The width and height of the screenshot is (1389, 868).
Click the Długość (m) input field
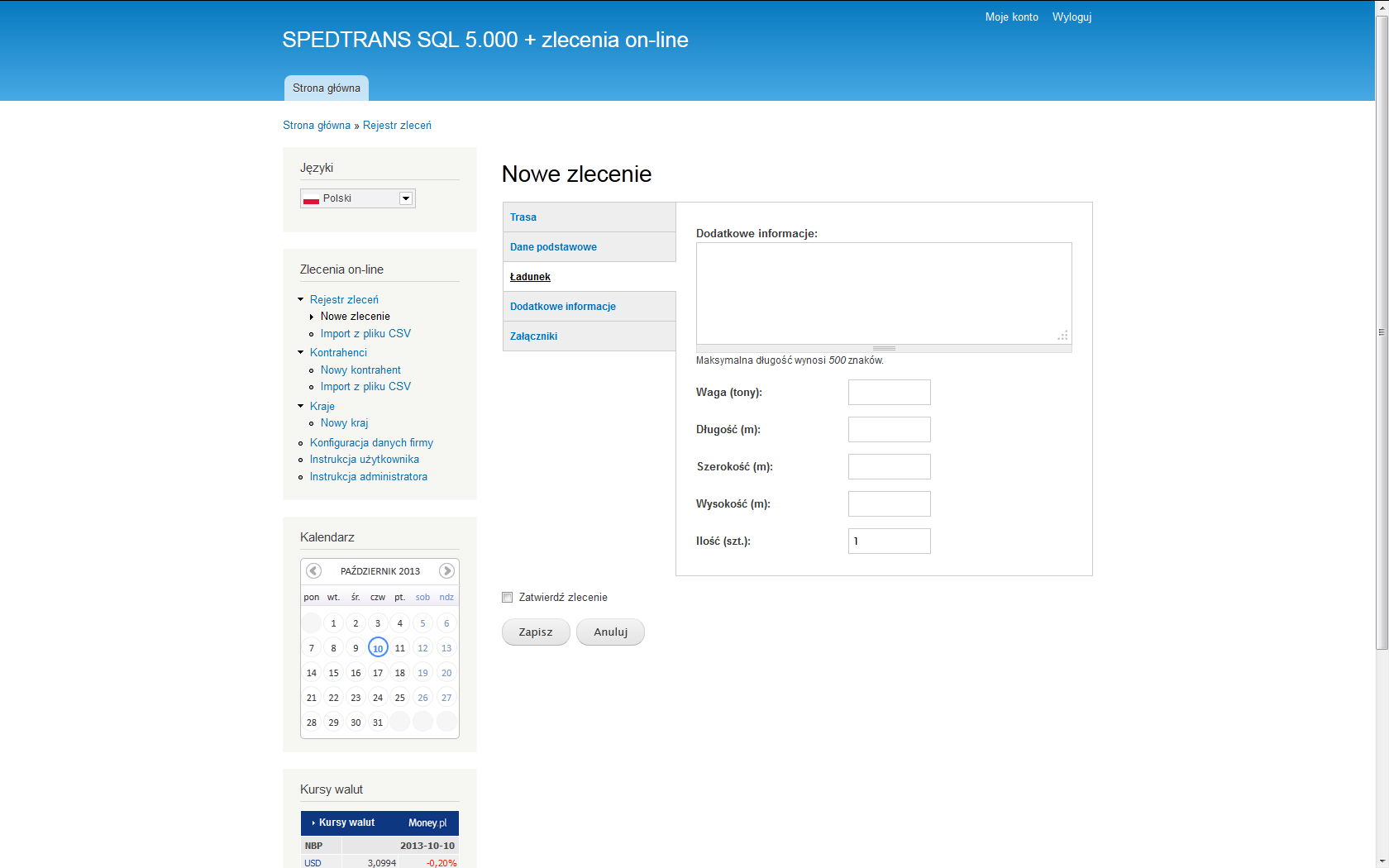click(890, 429)
